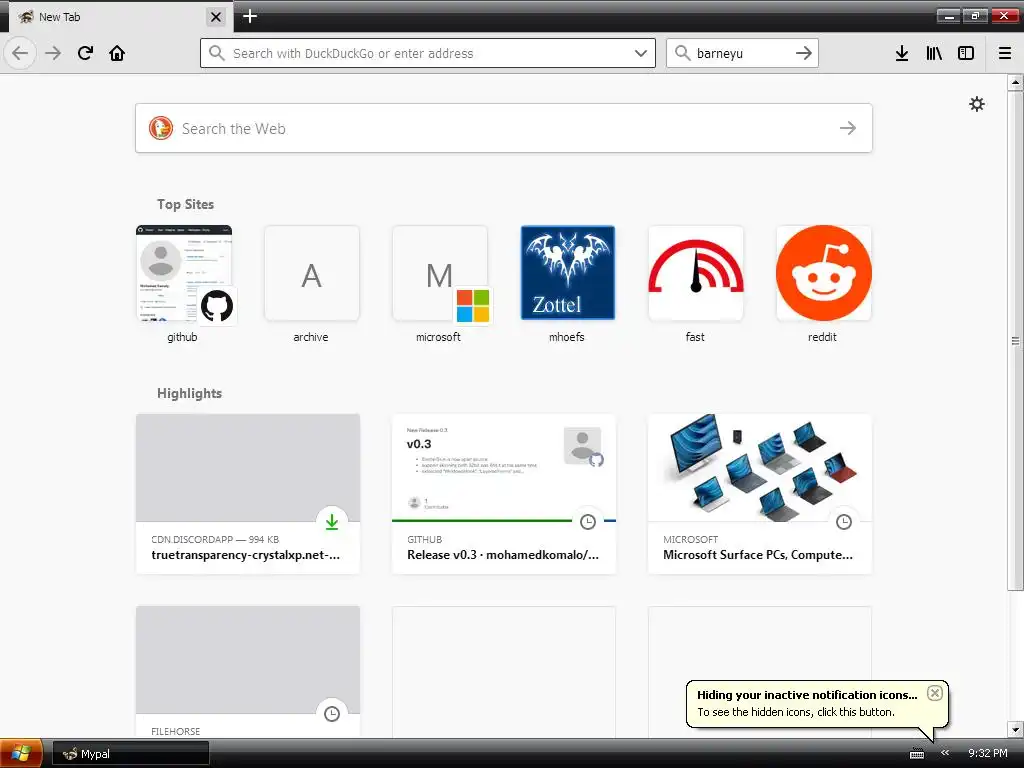Click green download icon on Discordapp card
Viewport: 1024px width, 768px height.
[x=332, y=522]
